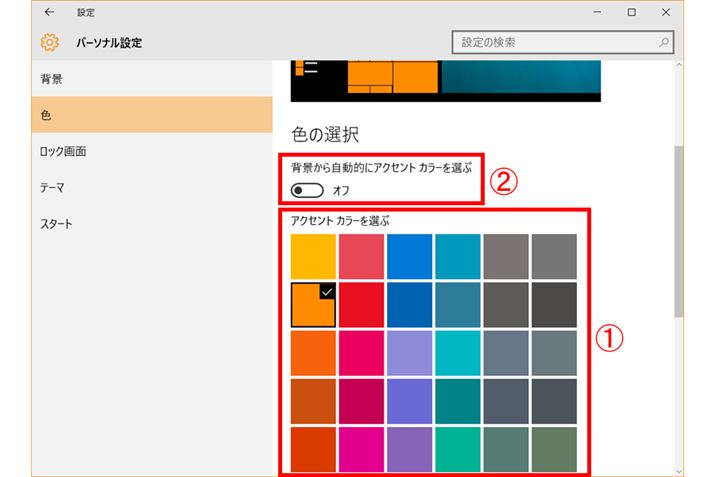Select the checked orange accent swatch
This screenshot has height=477, width=715.
click(x=314, y=305)
